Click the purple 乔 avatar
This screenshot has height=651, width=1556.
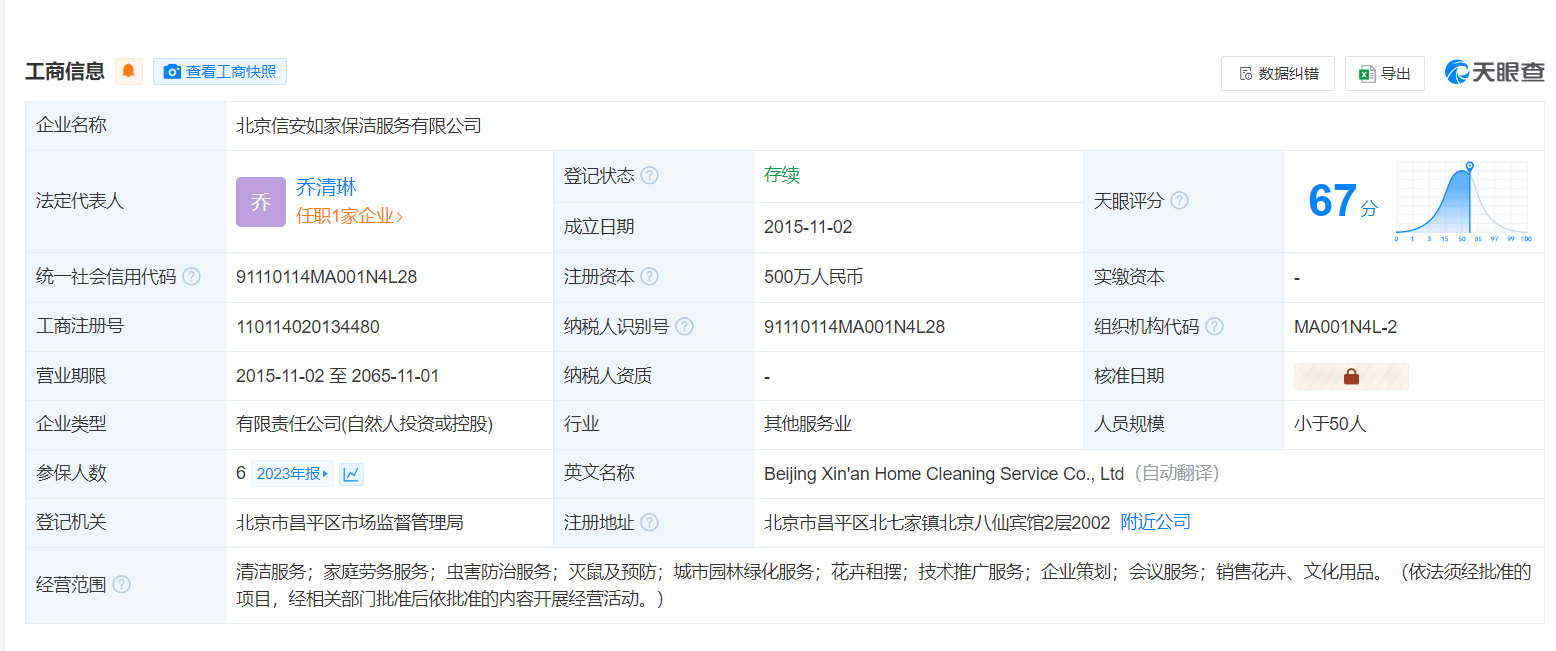pyautogui.click(x=261, y=202)
